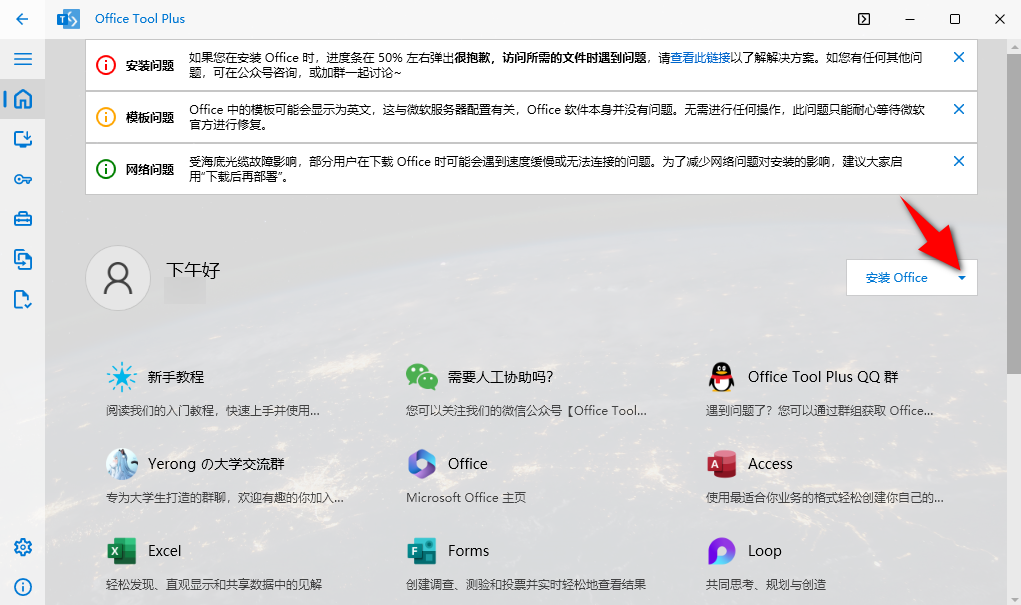
Task: Click the scrollbar down arrow
Action: (1013, 598)
